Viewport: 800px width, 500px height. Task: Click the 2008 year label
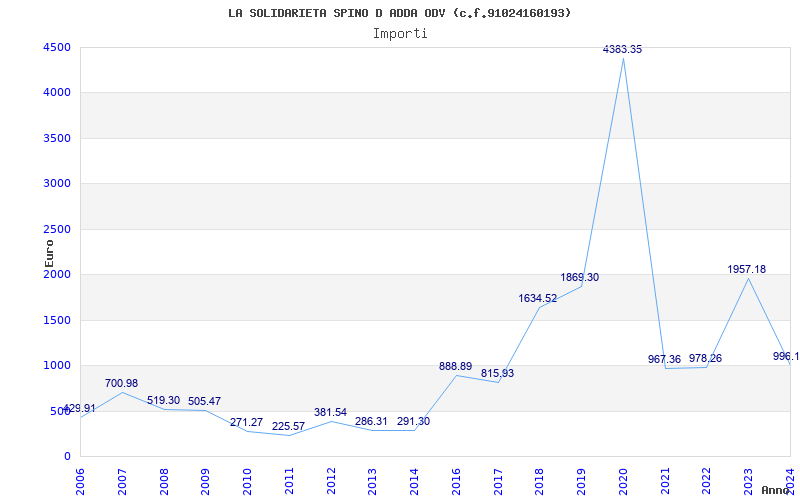coord(164,482)
